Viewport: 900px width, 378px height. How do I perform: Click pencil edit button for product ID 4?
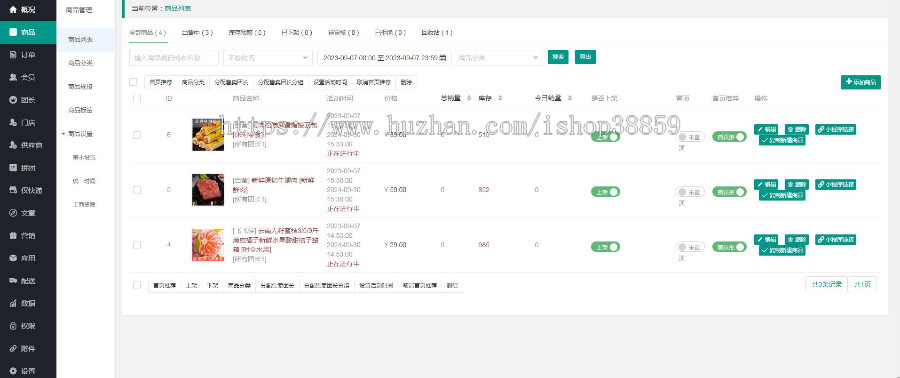point(766,240)
